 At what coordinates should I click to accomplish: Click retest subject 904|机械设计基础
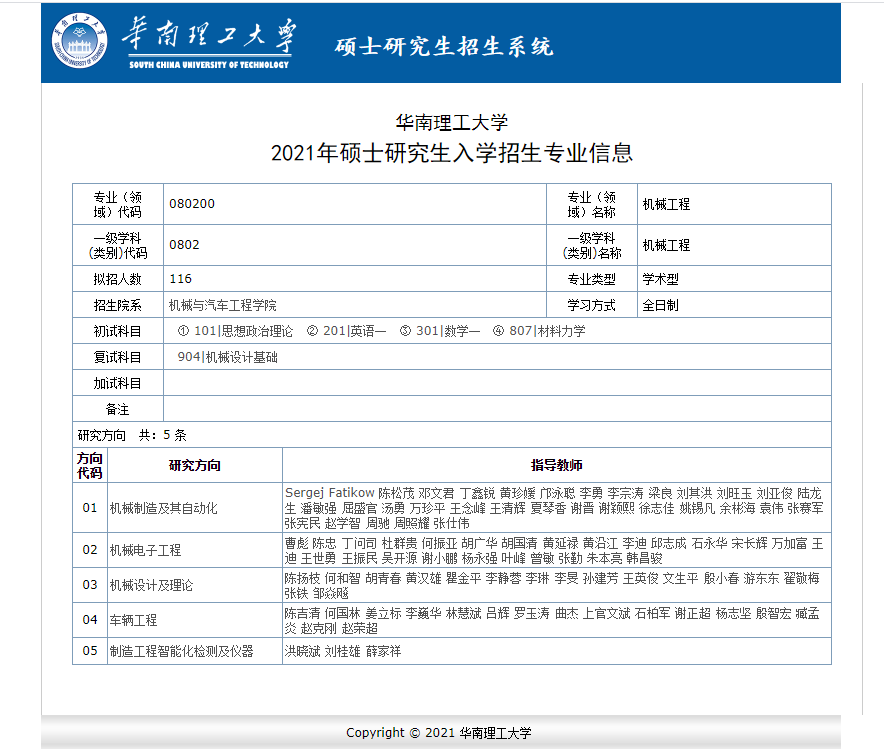tap(228, 357)
